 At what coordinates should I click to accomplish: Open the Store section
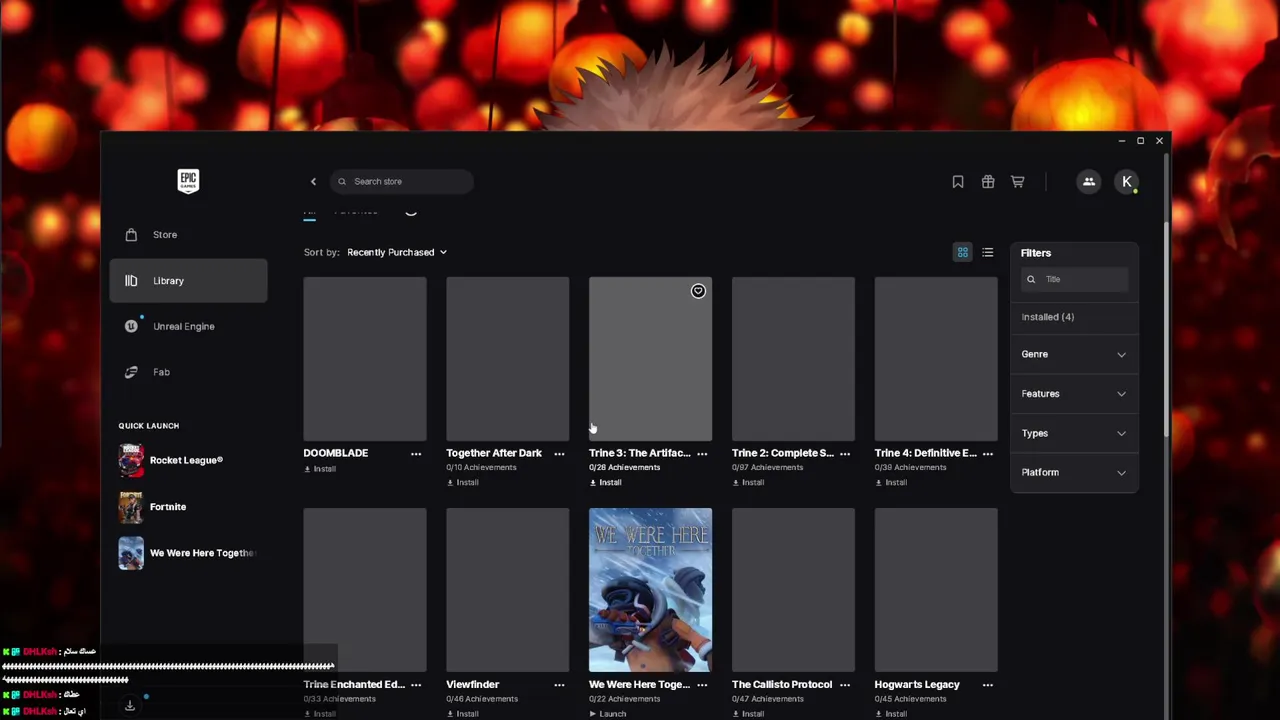[x=188, y=235]
